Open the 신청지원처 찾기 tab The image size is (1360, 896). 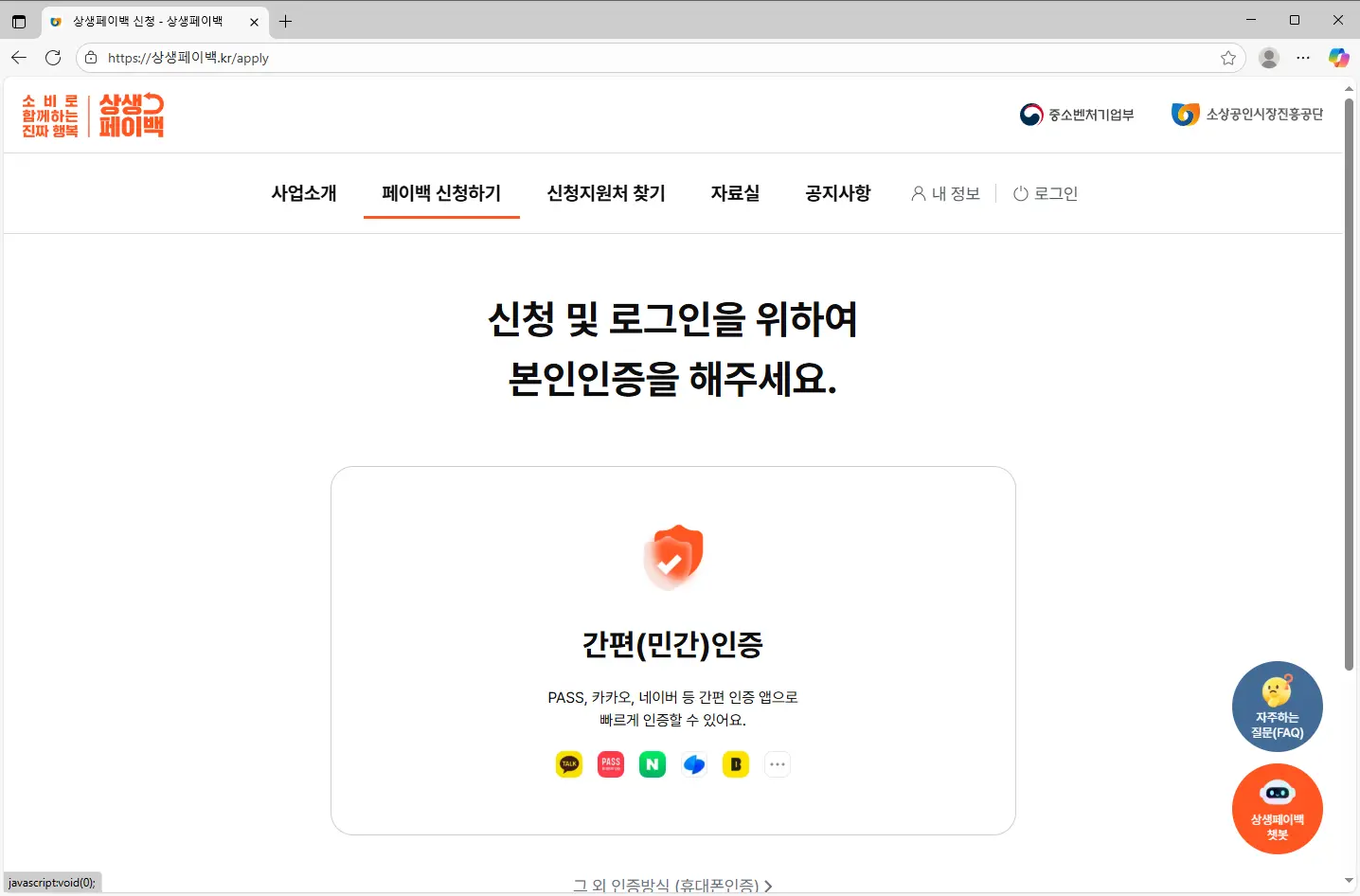tap(606, 193)
